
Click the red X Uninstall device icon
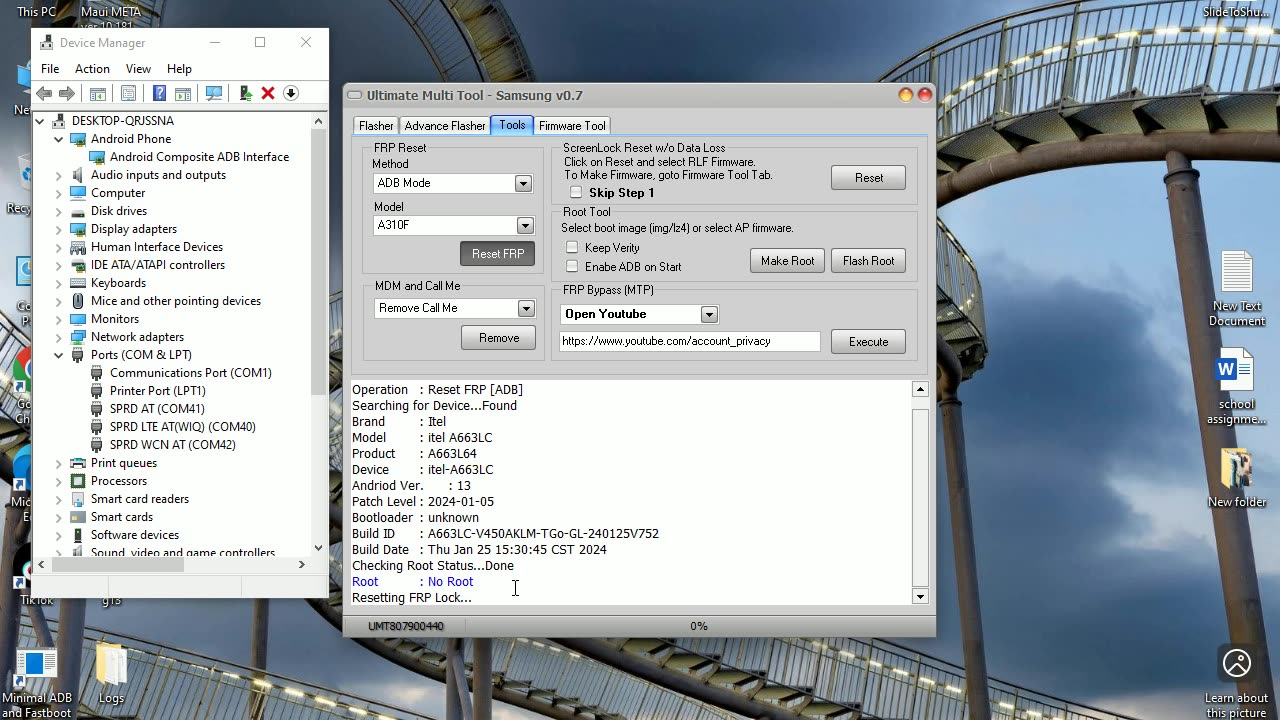click(x=268, y=93)
